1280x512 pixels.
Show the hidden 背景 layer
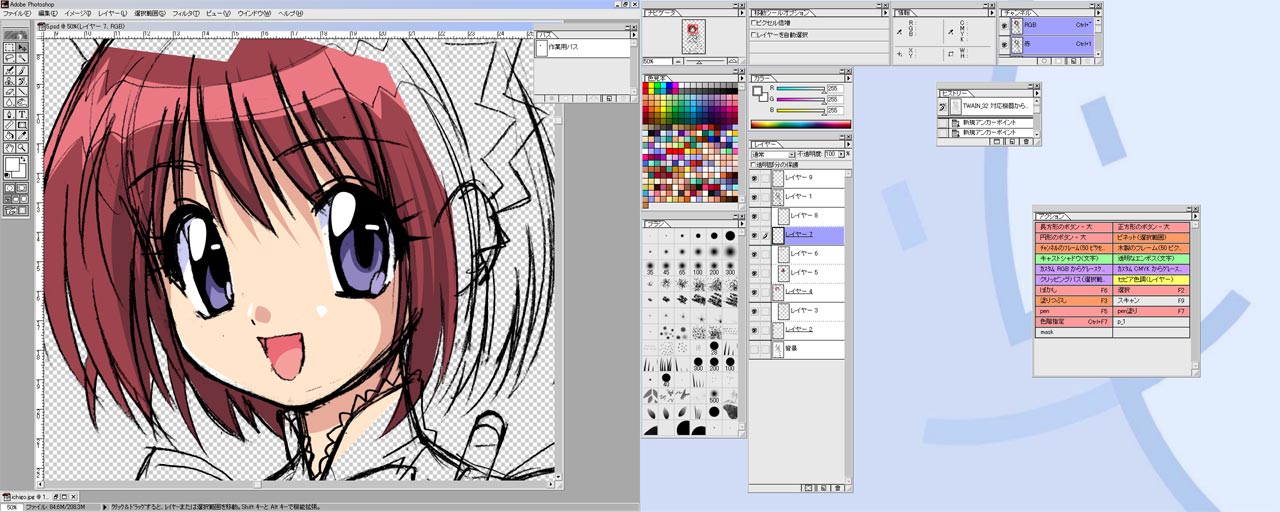click(755, 349)
